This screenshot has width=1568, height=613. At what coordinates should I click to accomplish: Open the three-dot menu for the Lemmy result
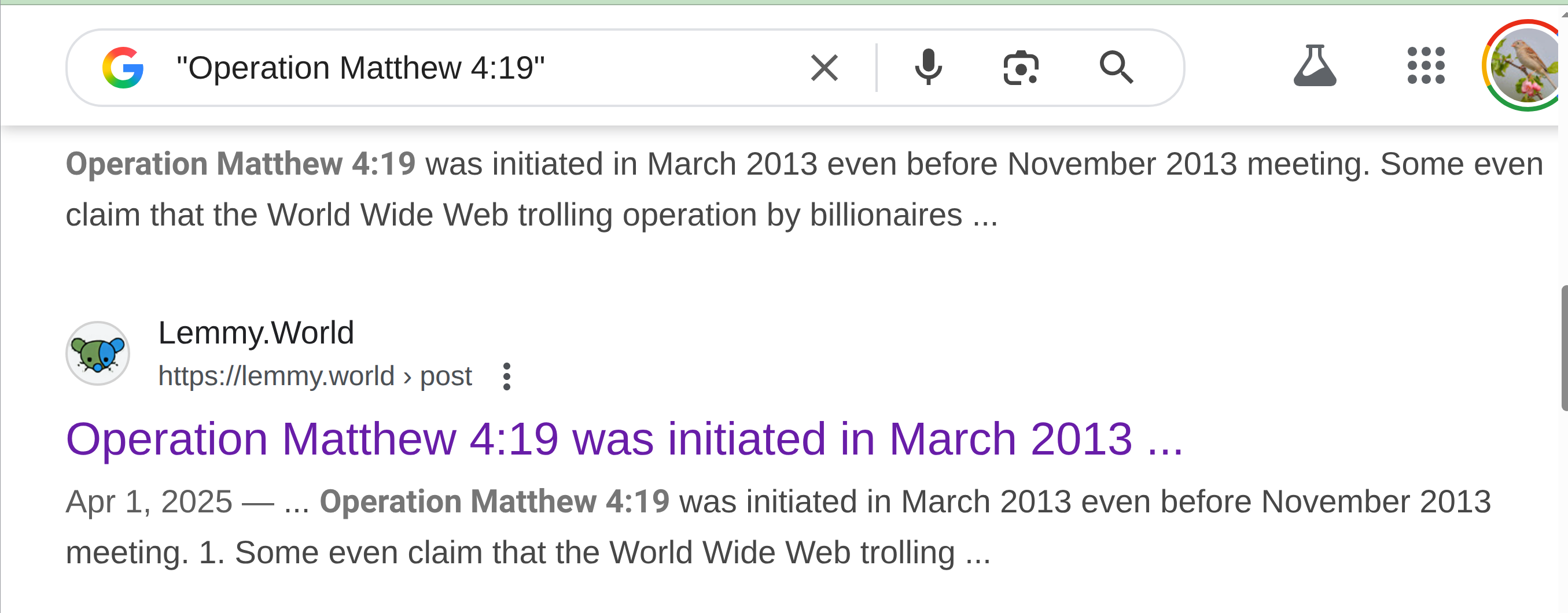point(506,376)
